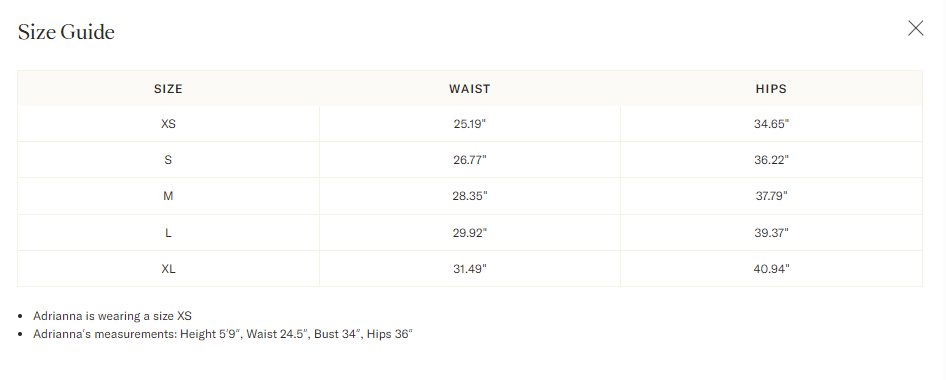Click the SIZE column header

point(168,89)
